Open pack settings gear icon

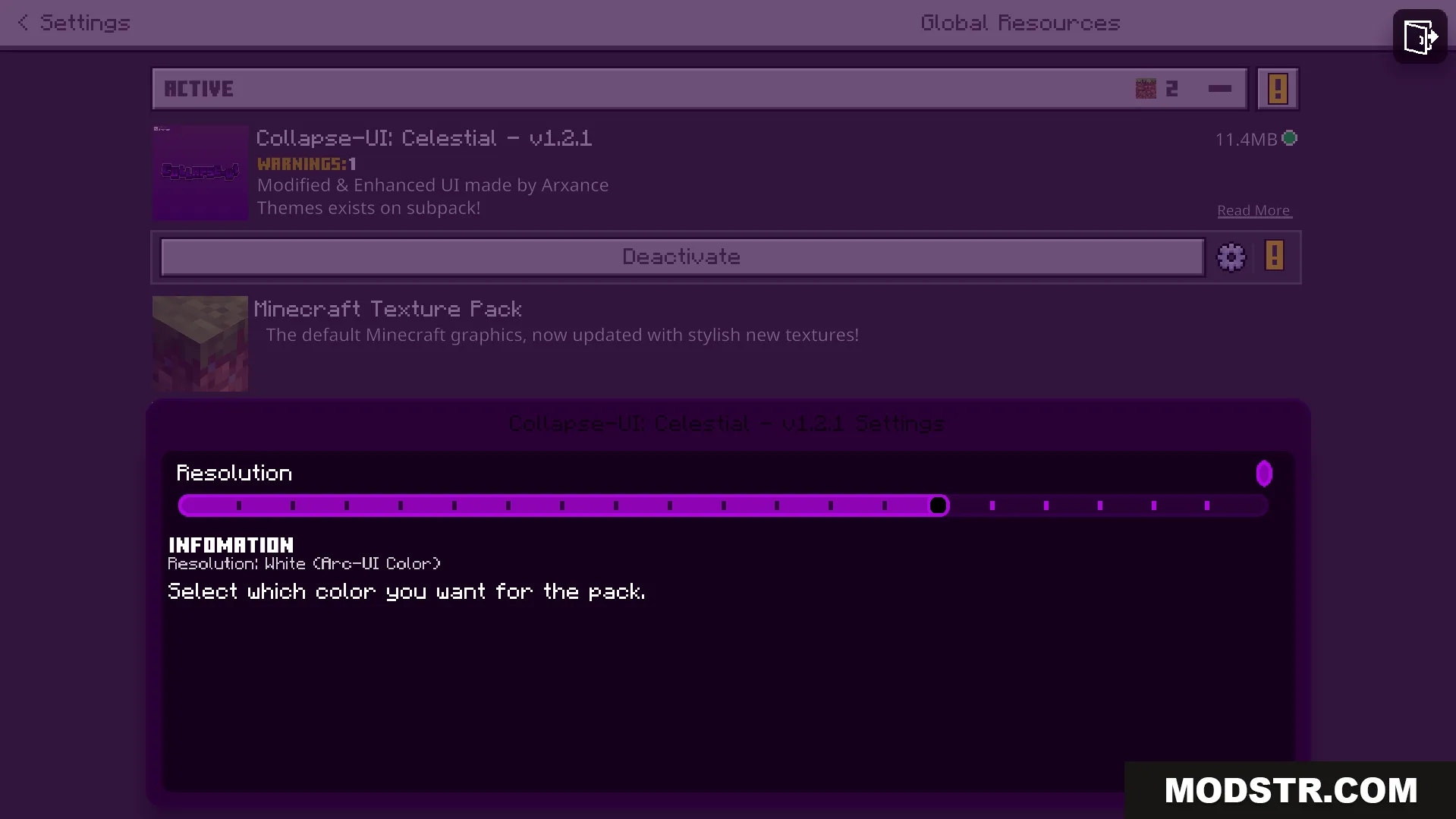point(1231,257)
